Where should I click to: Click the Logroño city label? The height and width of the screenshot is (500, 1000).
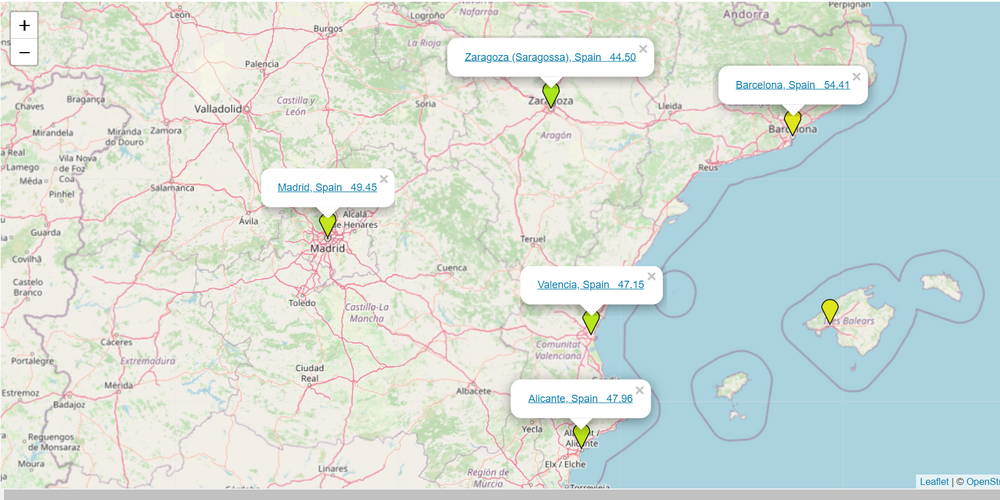coord(427,15)
